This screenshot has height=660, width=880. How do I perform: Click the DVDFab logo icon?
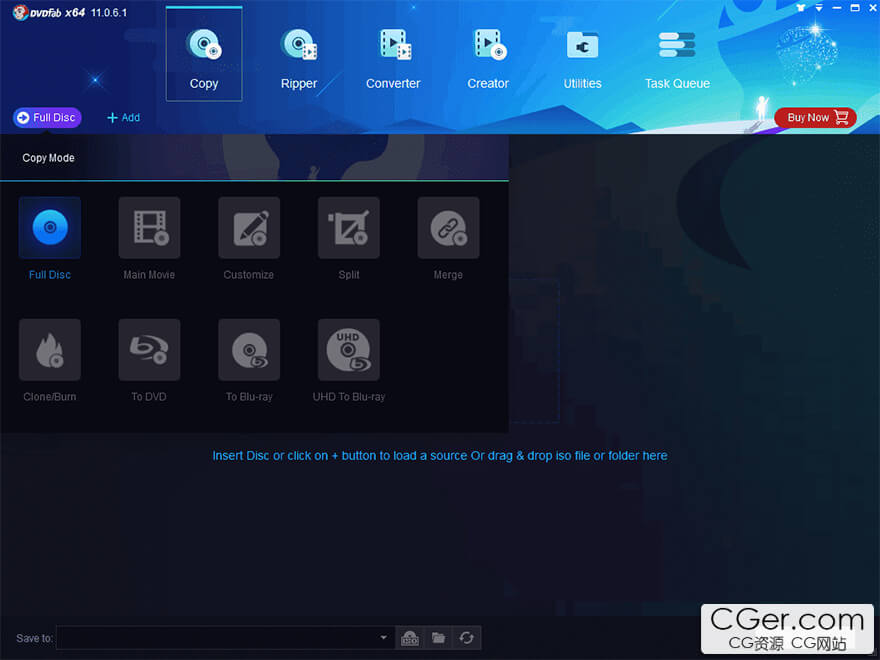[20, 12]
